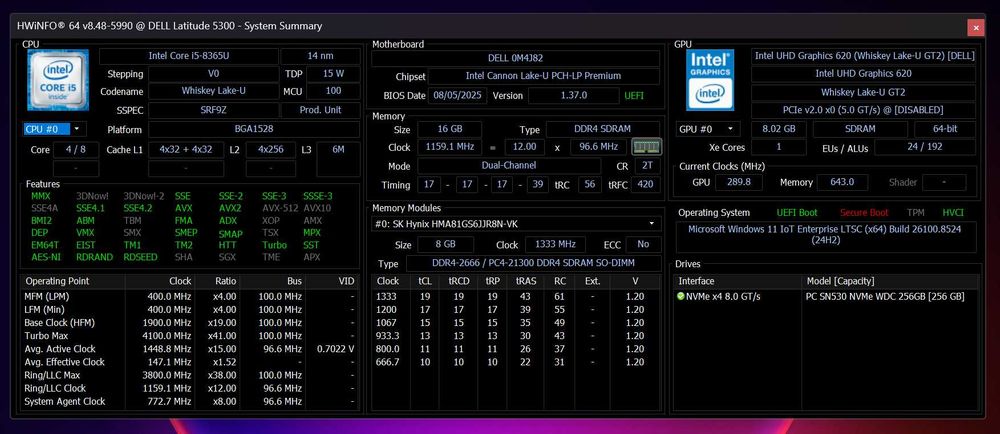Image resolution: width=1000 pixels, height=434 pixels.
Task: Click the Core 4 / 8 value
Action: (76, 150)
